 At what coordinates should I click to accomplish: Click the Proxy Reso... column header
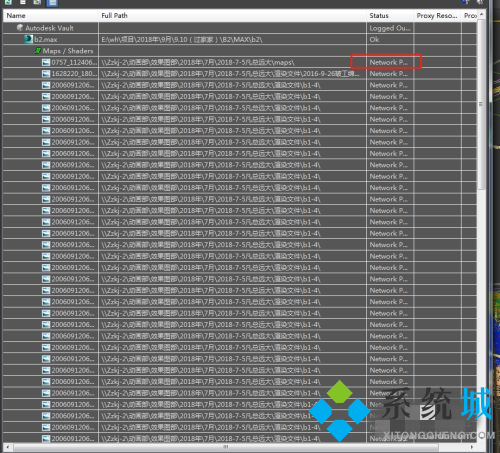[437, 16]
